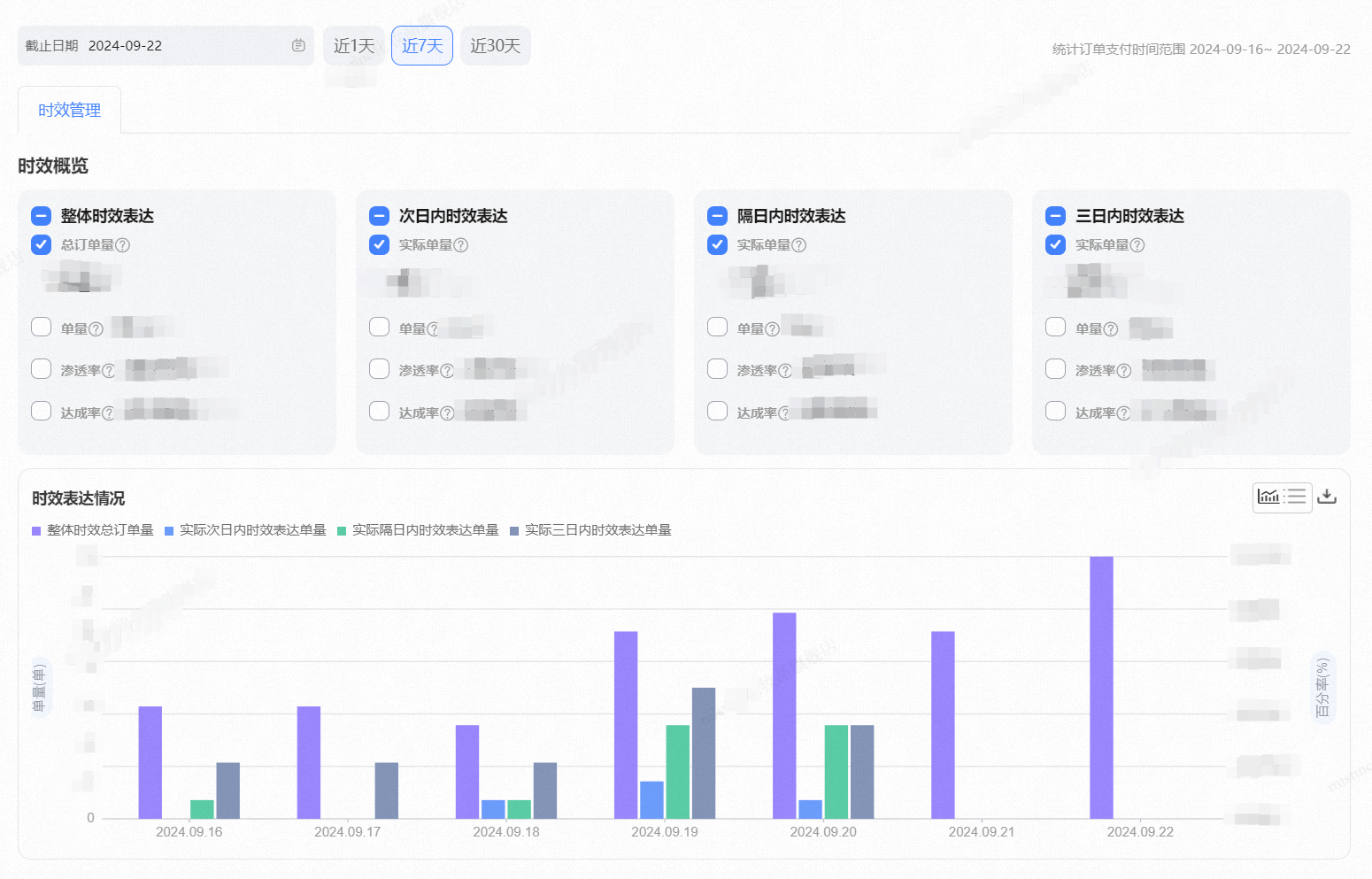Open help icon for 三日内时效表达 实际单量
1372x879 pixels.
pos(1137,245)
